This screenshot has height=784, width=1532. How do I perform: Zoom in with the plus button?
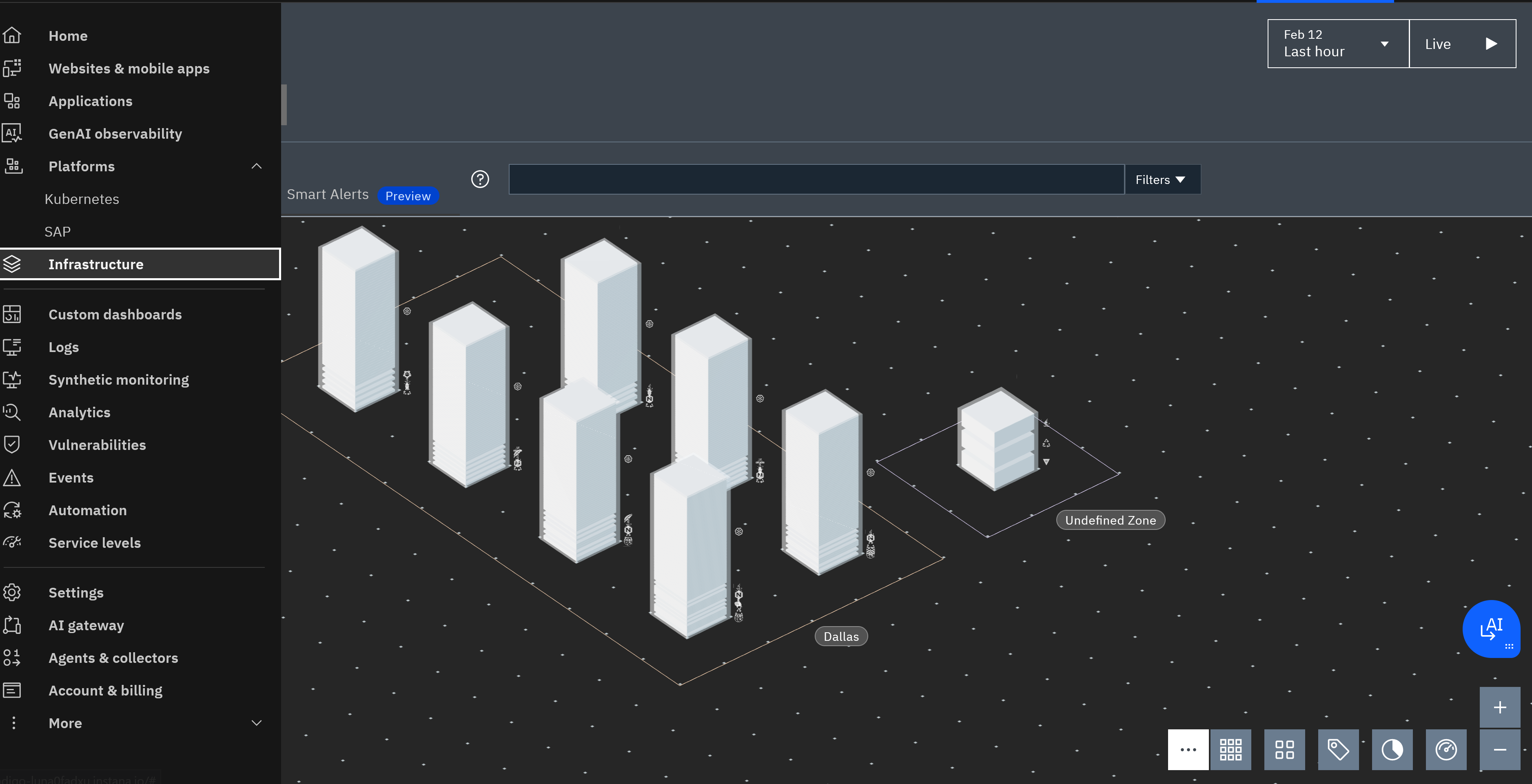[x=1500, y=707]
